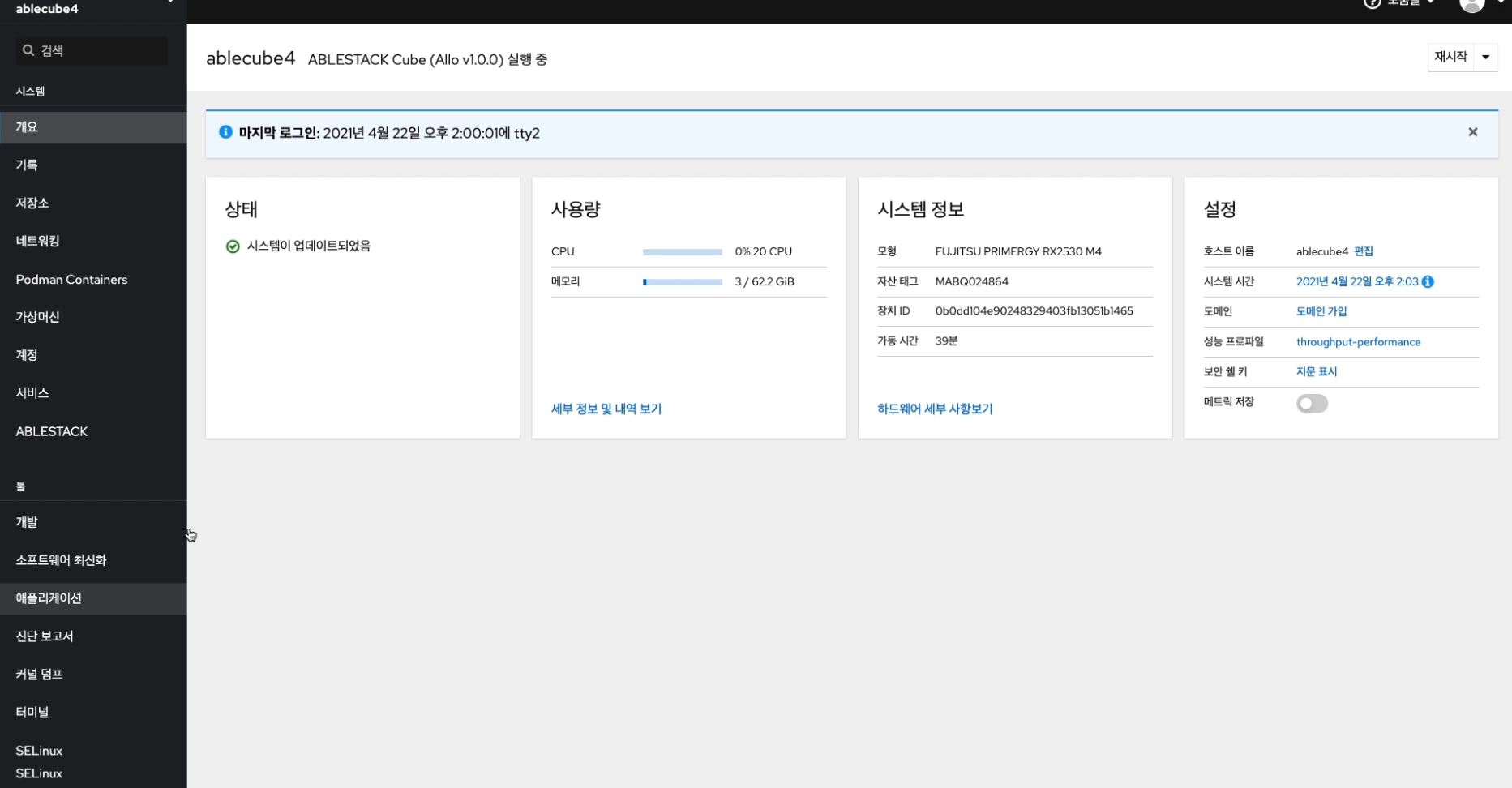
Task: Open the ABLESTACK menu item
Action: pos(93,431)
